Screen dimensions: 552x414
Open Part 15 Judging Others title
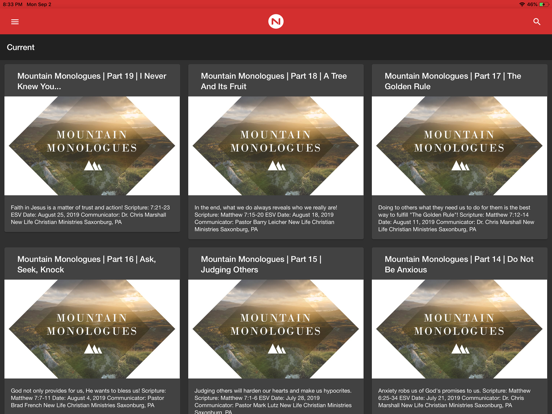[261, 264]
